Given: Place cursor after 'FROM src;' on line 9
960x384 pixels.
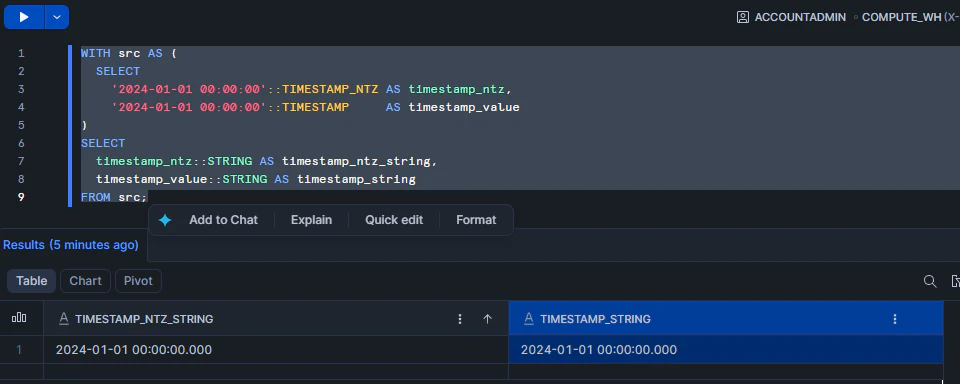Looking at the screenshot, I should (148, 197).
